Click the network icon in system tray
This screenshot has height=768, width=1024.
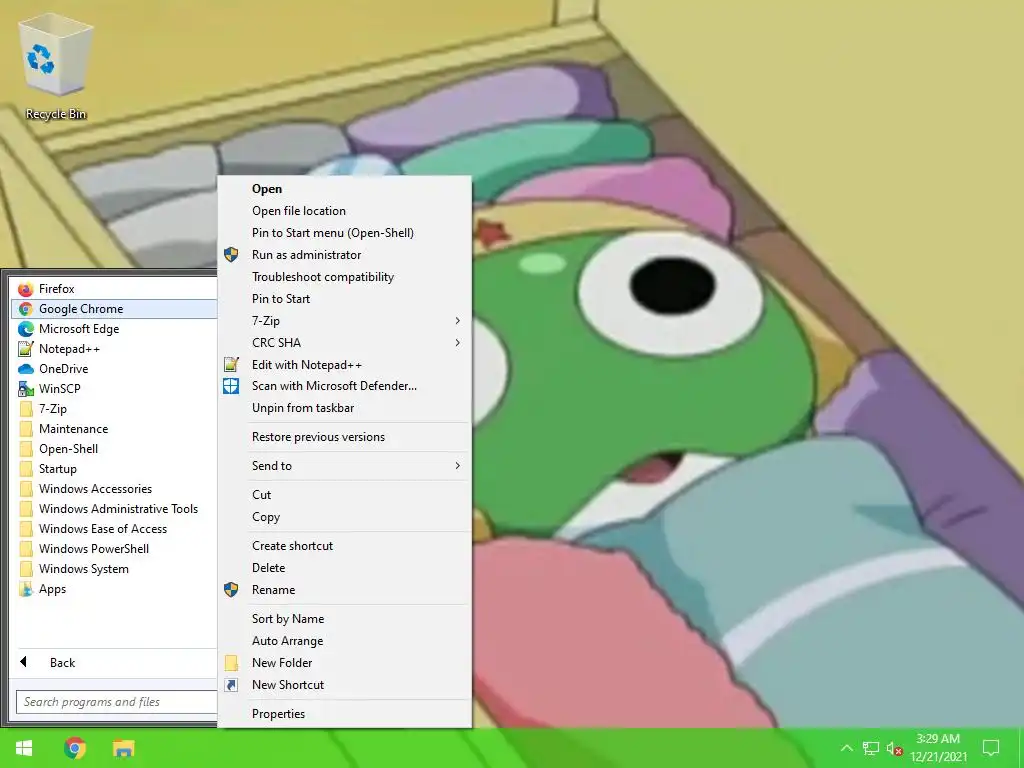[871, 748]
